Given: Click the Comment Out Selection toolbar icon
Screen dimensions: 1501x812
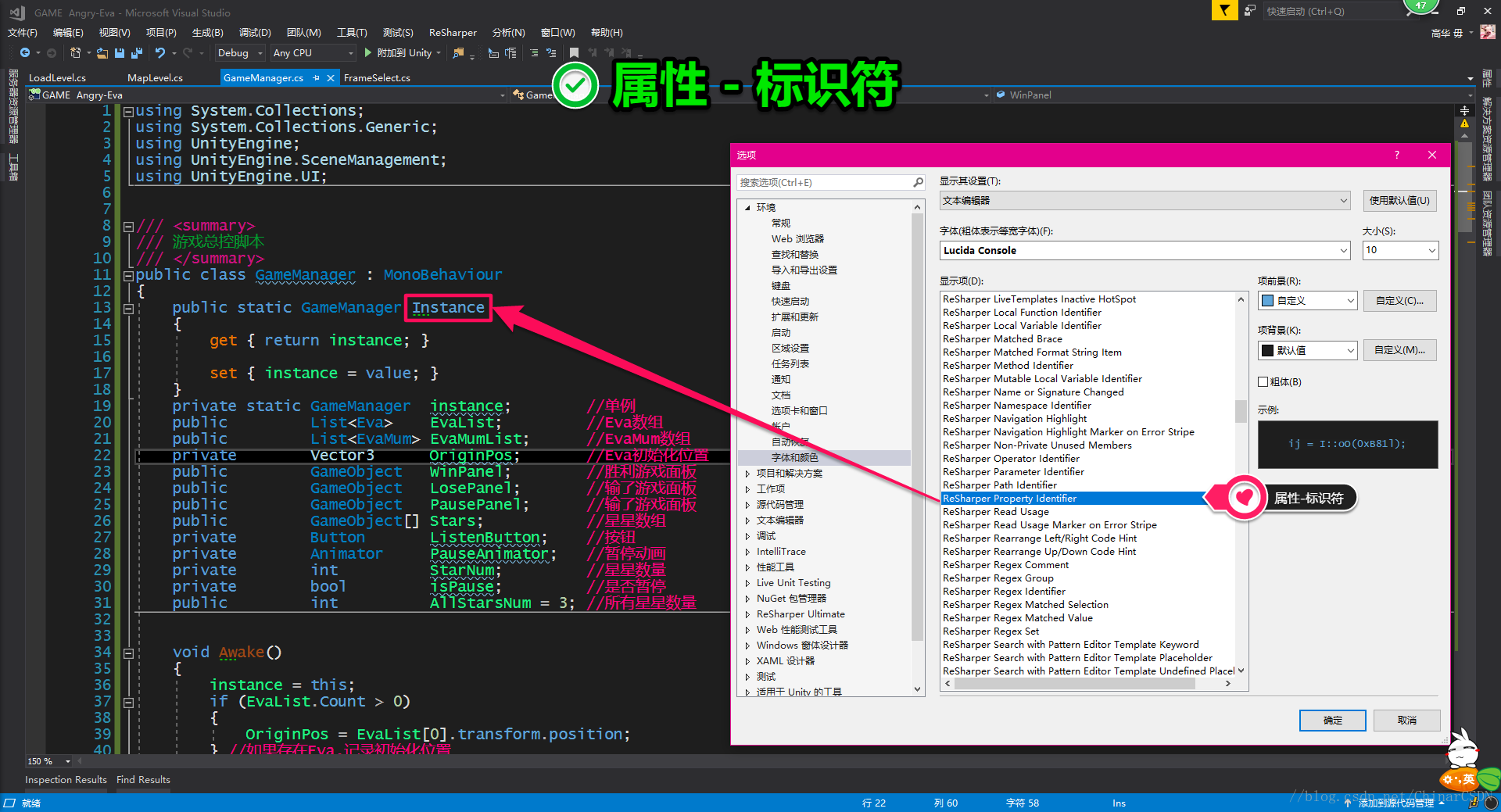Looking at the screenshot, I should (534, 52).
